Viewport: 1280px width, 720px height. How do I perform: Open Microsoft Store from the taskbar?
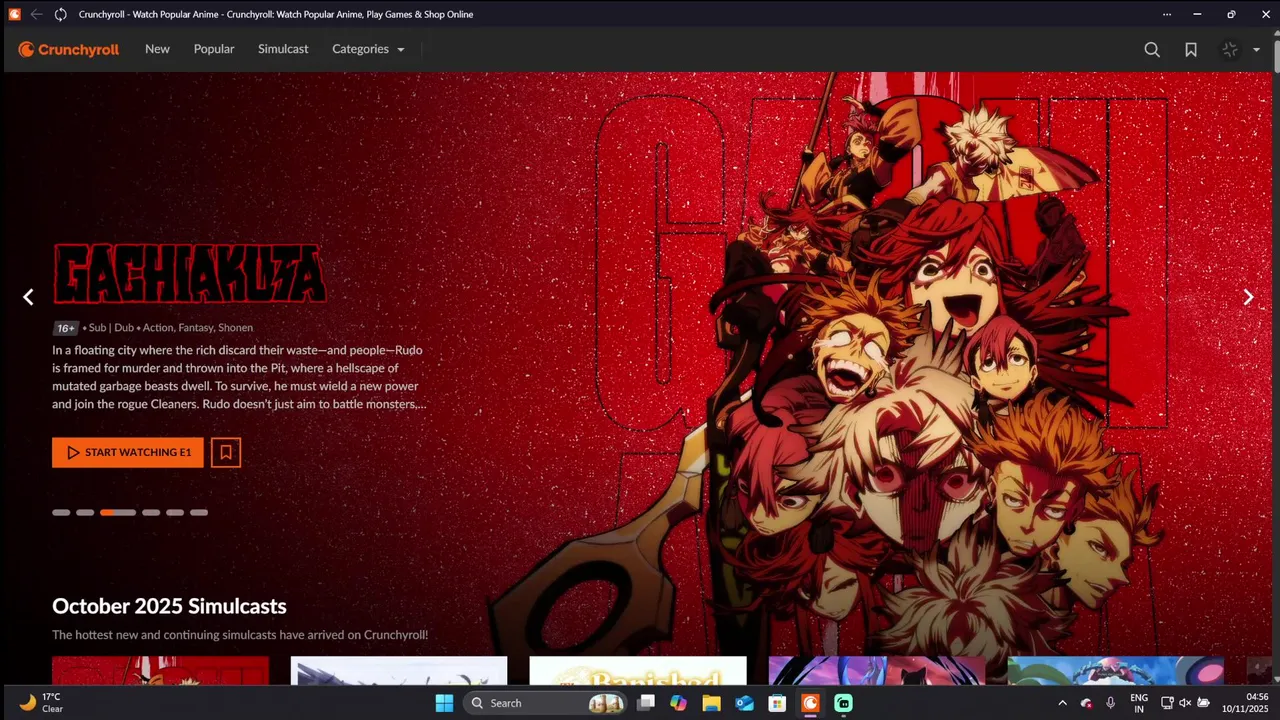point(777,703)
